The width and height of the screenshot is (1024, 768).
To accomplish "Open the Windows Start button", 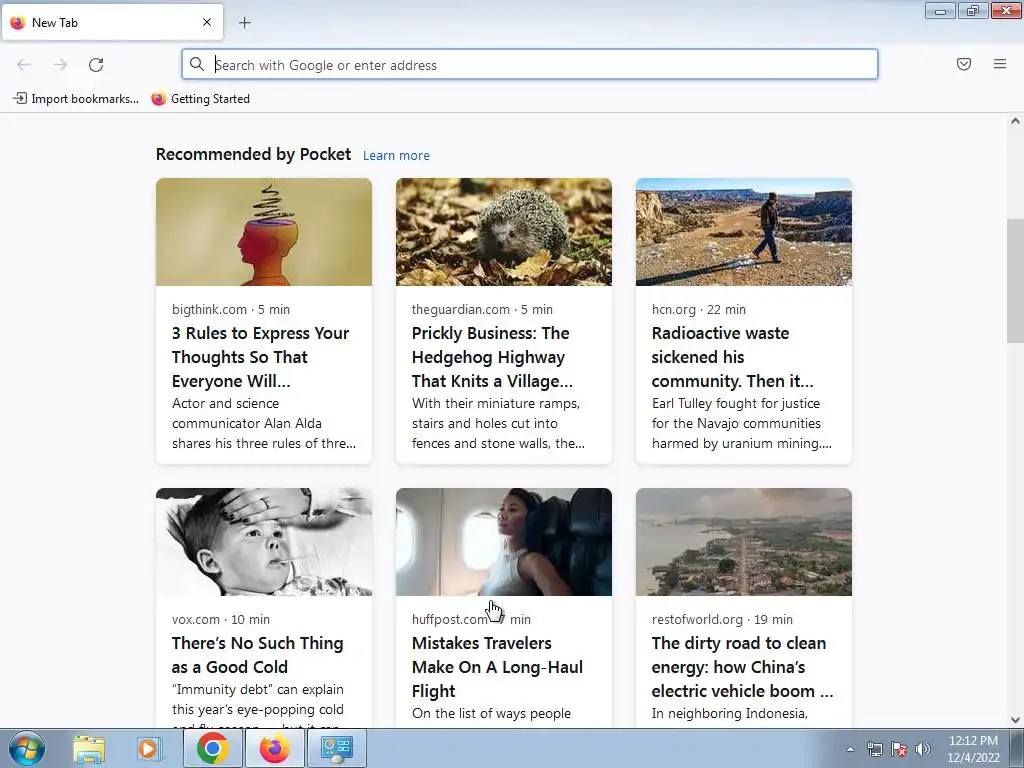I will click(27, 748).
